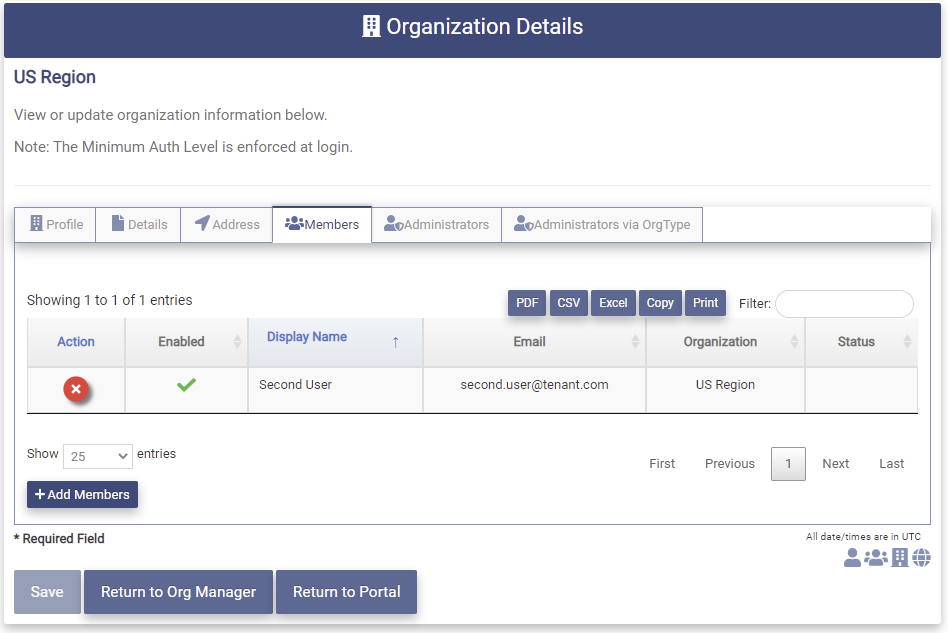Sort table by Organization column
This screenshot has height=633, width=948.
pos(726,342)
